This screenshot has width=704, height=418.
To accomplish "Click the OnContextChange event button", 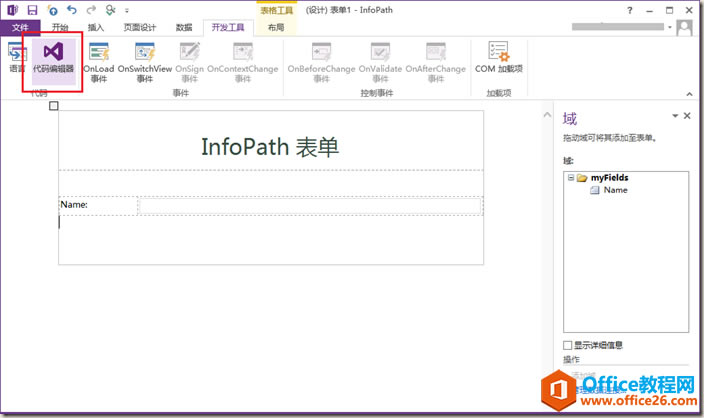I will (x=242, y=62).
